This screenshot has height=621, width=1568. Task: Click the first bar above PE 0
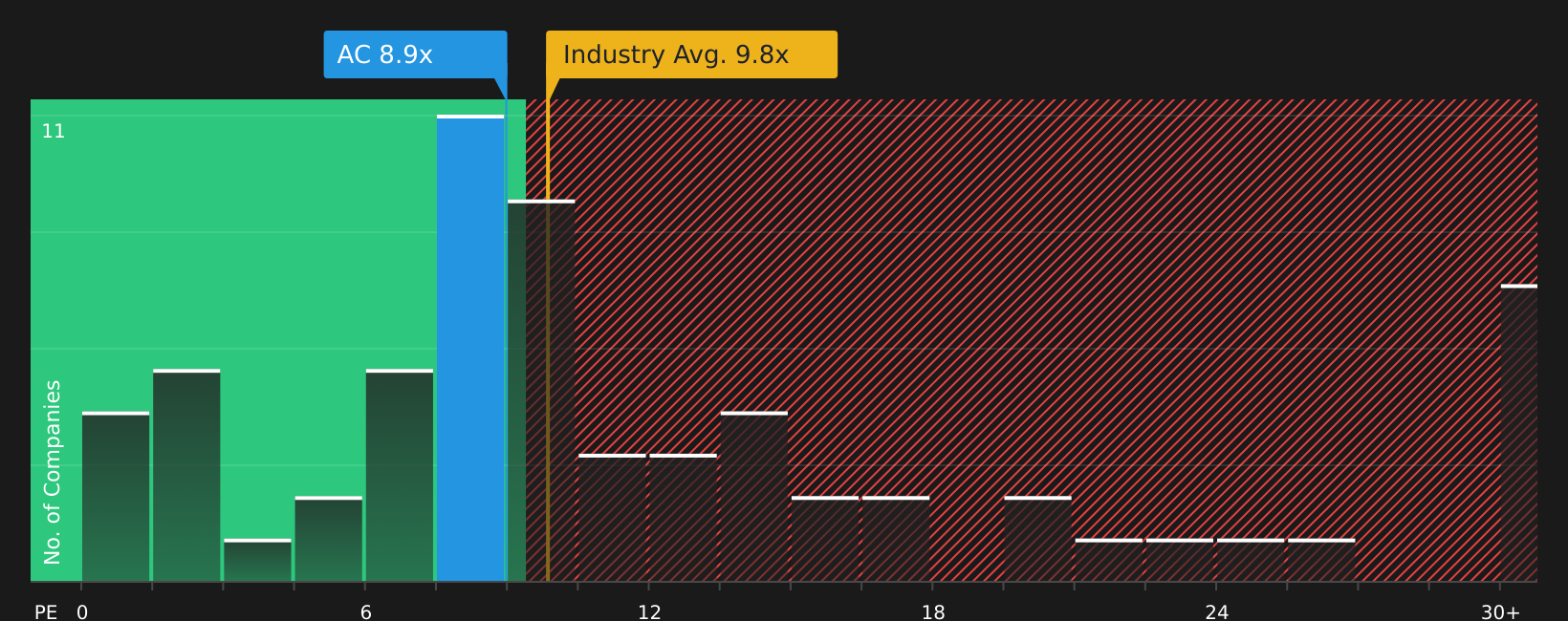pyautogui.click(x=116, y=497)
